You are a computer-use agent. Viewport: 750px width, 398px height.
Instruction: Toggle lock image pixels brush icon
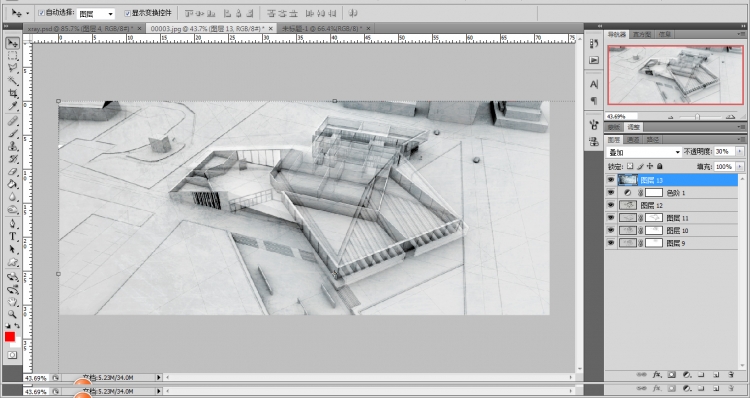point(640,166)
